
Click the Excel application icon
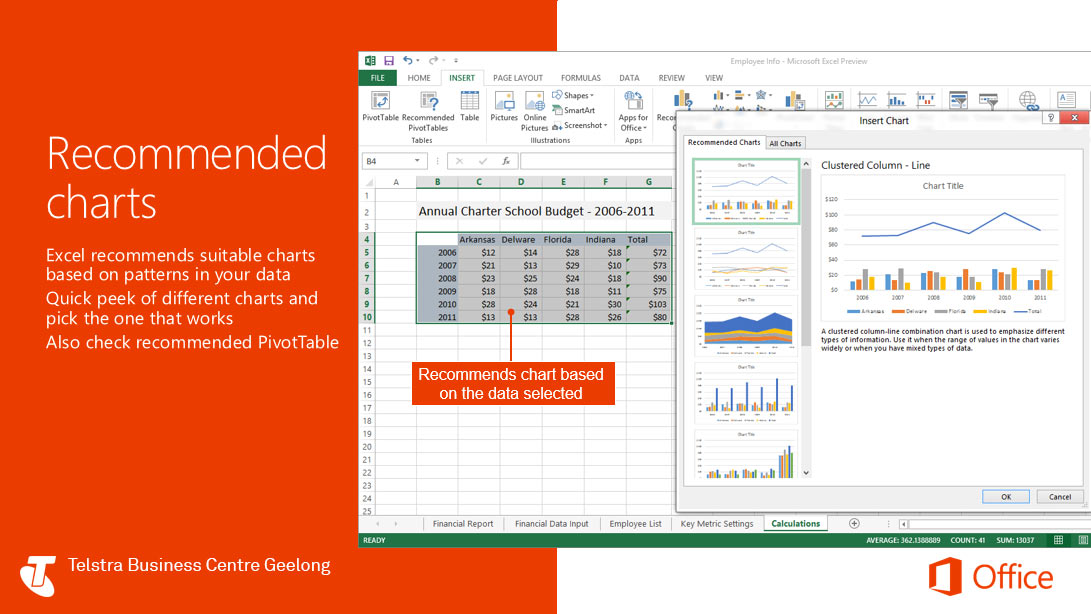click(370, 61)
